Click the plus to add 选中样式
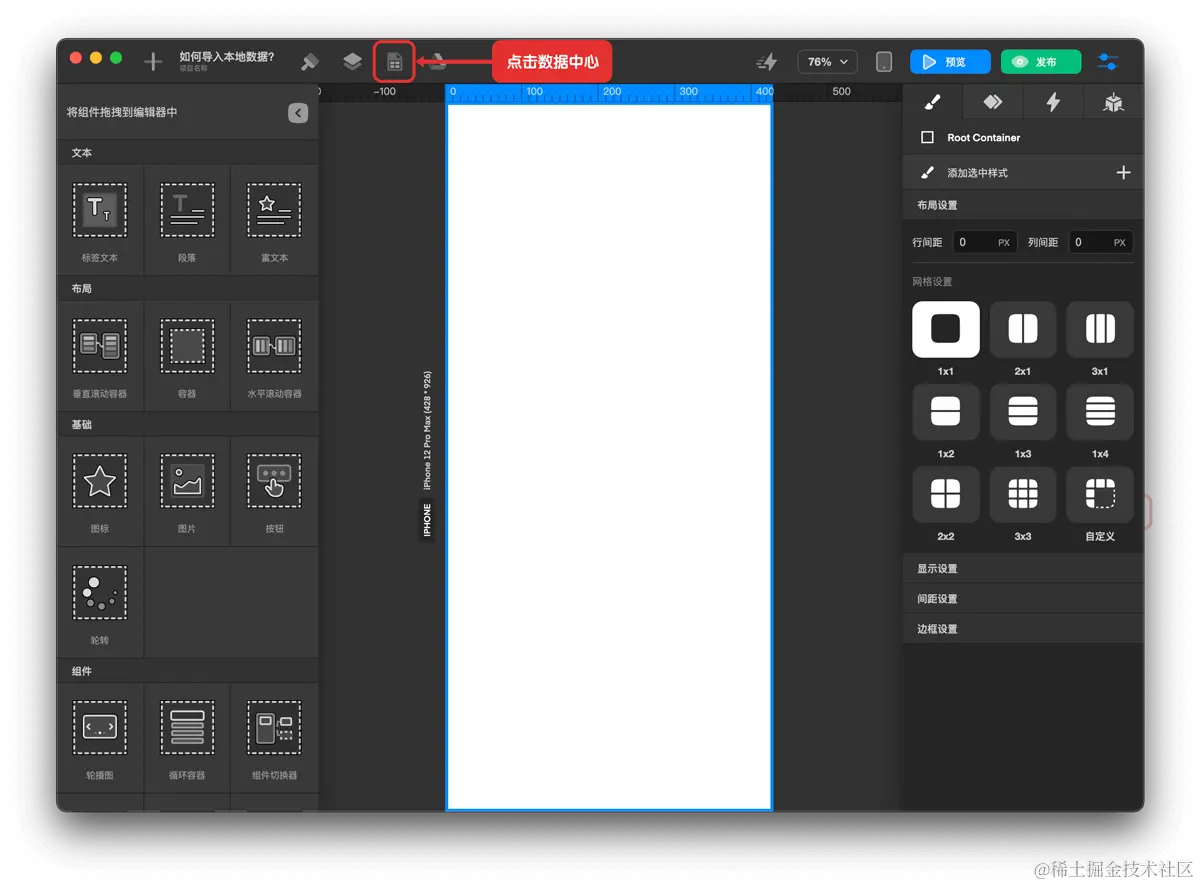Screen dimensions: 1200x886 (x=1123, y=173)
